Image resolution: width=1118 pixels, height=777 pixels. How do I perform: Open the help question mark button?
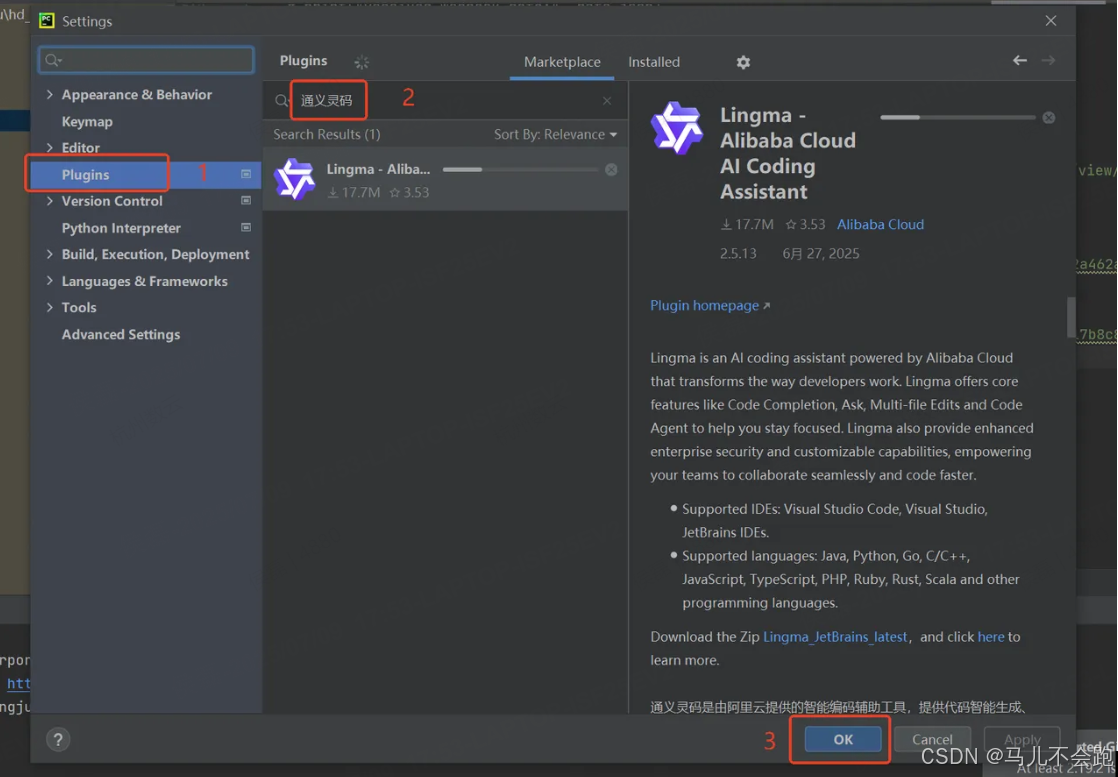click(58, 739)
